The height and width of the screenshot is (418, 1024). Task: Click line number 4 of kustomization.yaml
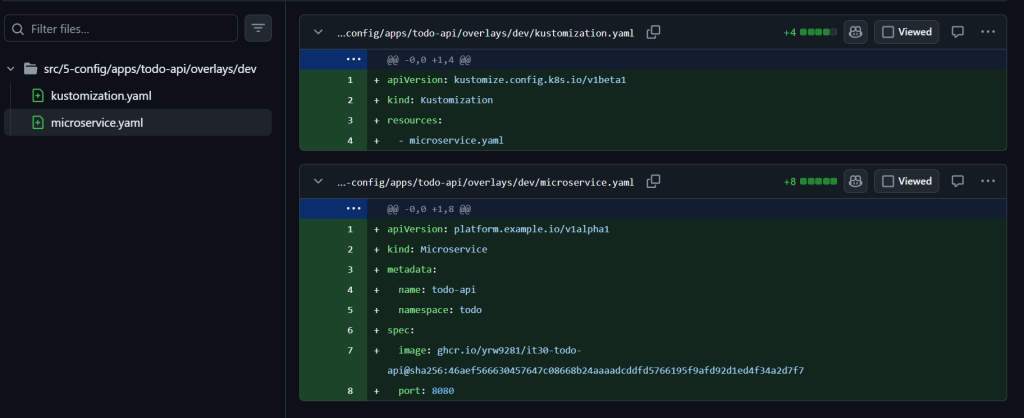(350, 140)
